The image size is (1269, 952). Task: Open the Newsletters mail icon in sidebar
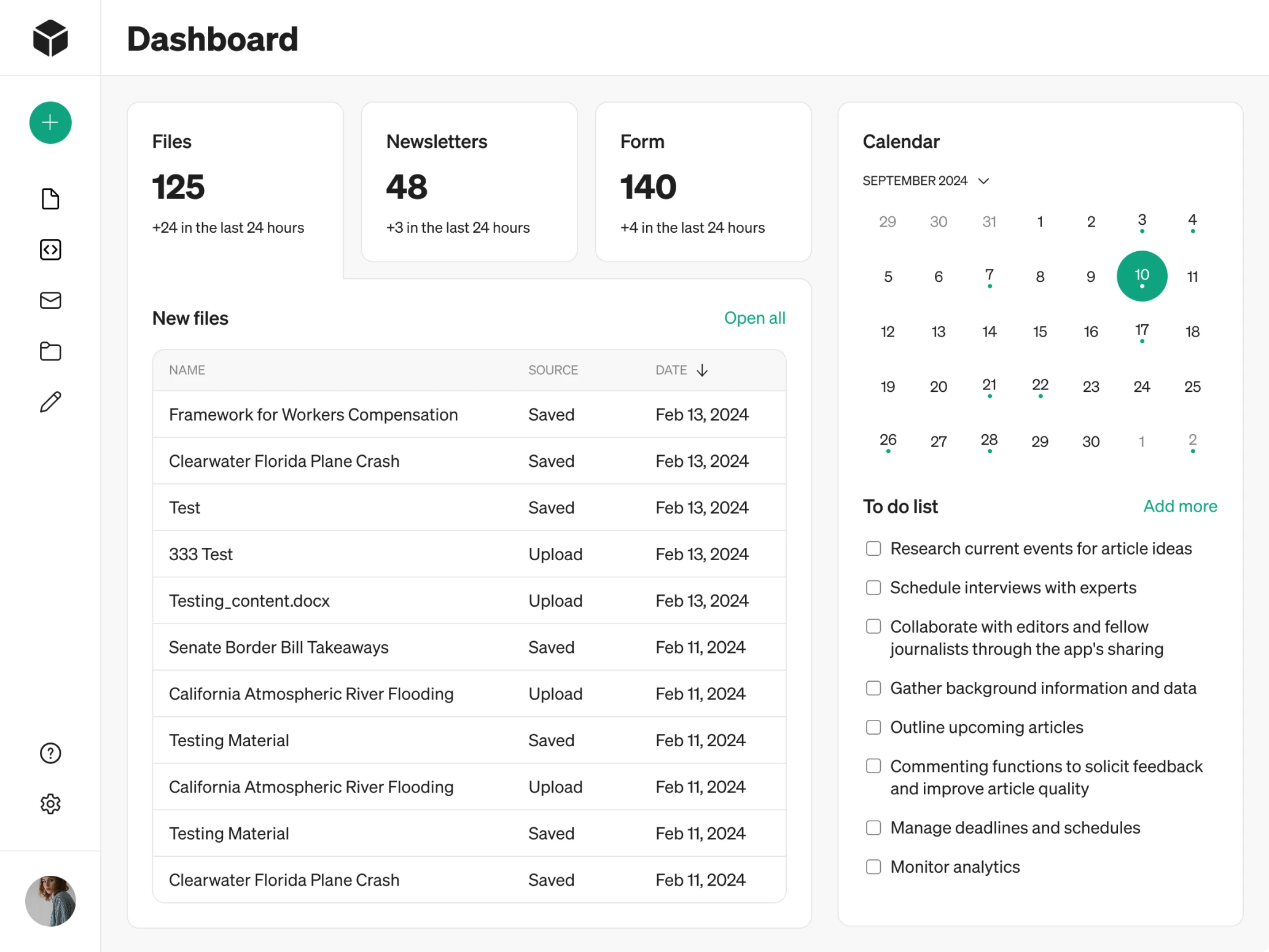pos(50,300)
